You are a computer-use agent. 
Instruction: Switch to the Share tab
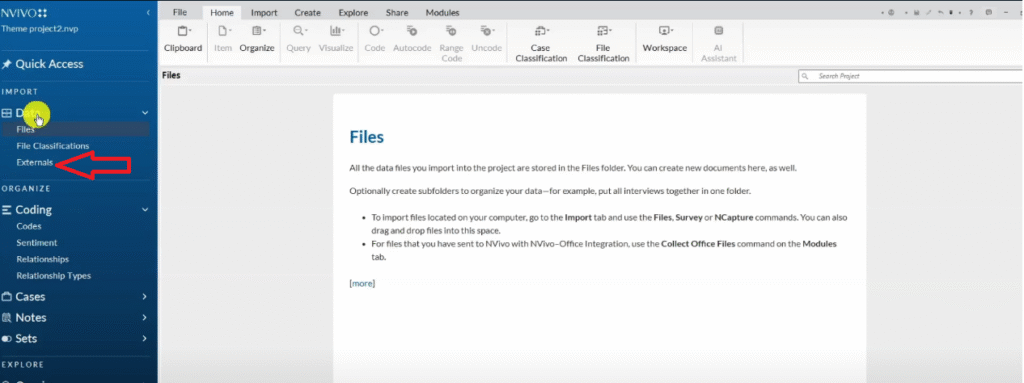coord(397,12)
